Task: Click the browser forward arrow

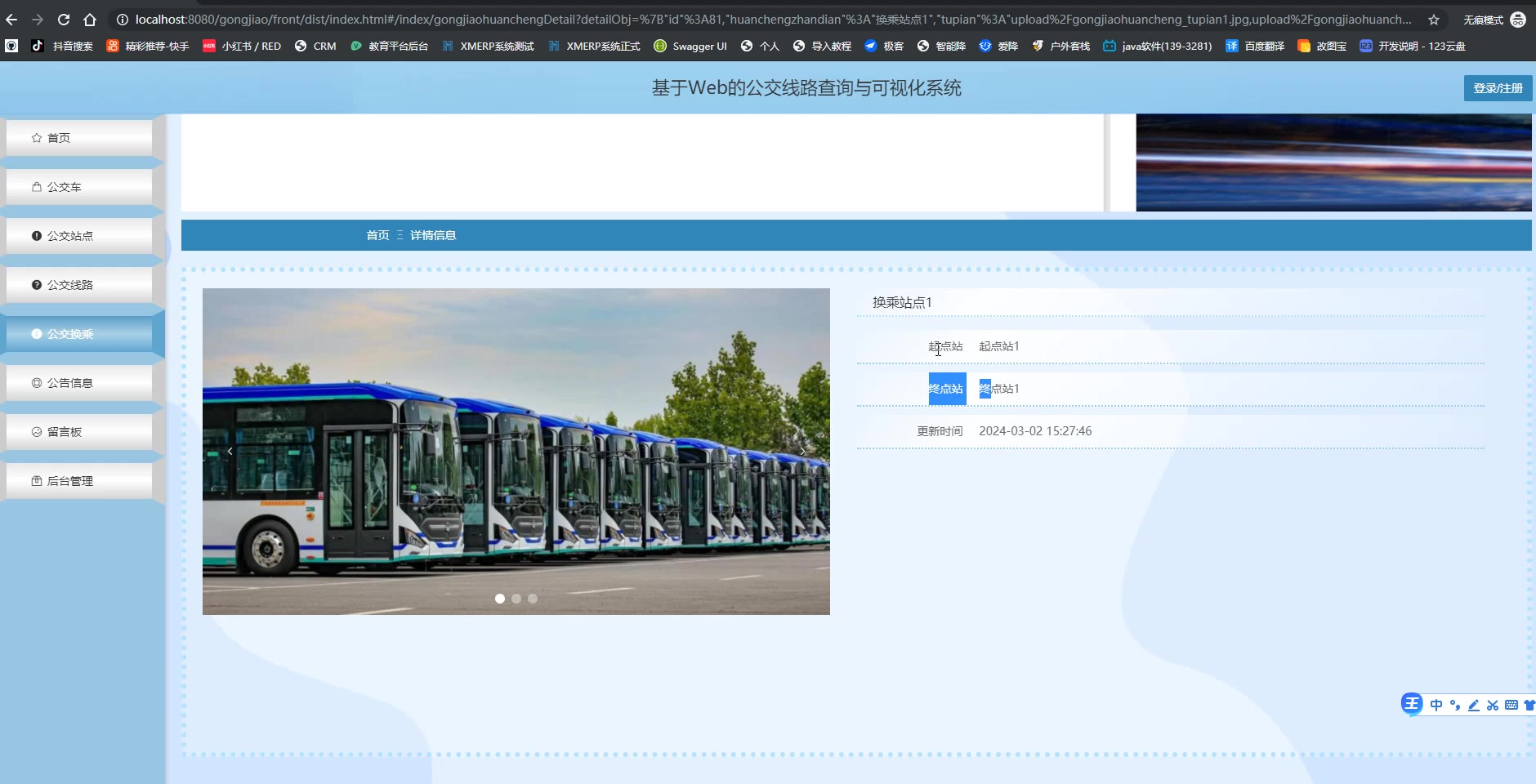Action: tap(38, 20)
